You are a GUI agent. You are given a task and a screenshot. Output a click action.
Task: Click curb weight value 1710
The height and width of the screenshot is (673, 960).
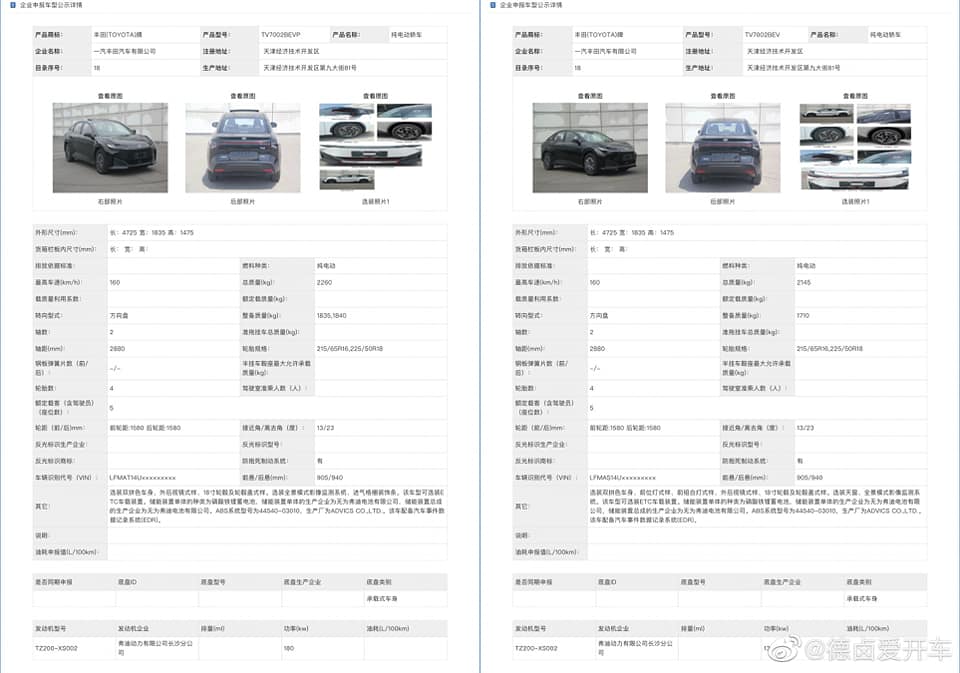pyautogui.click(x=803, y=315)
